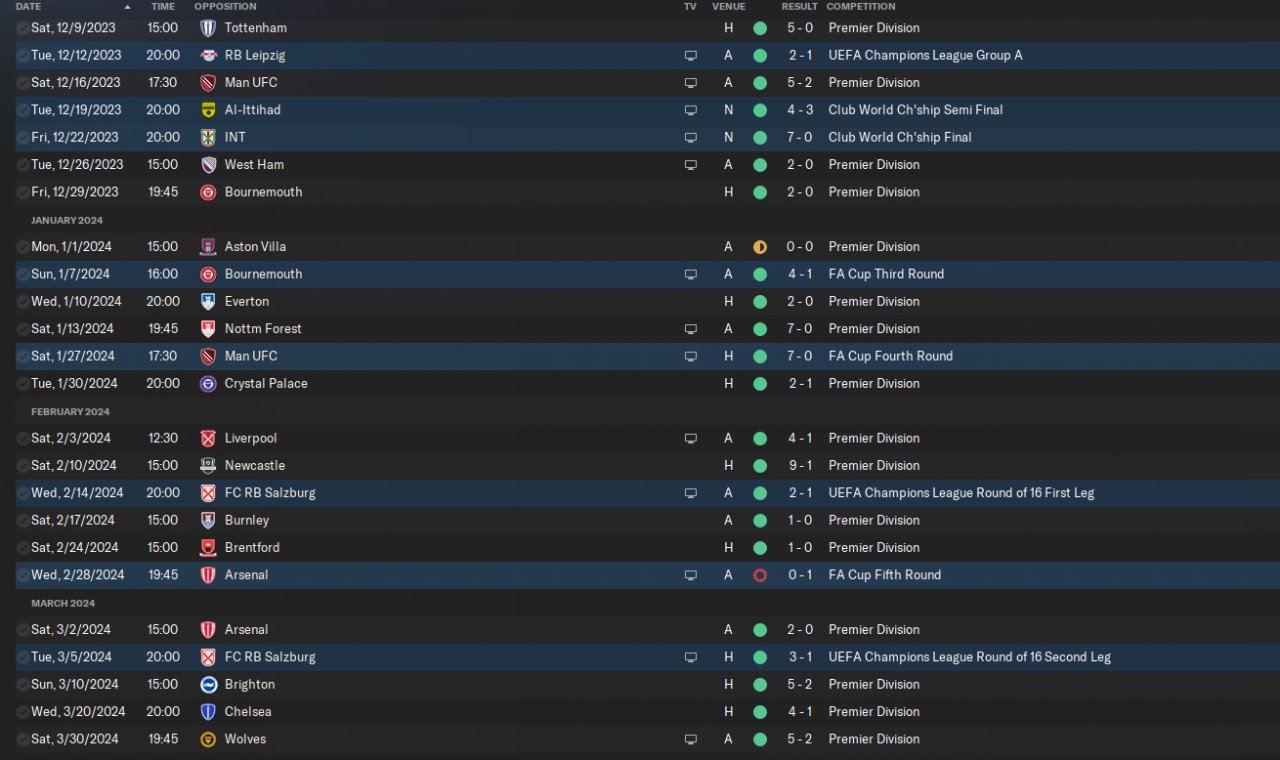The image size is (1280, 760).
Task: Click the Chelsea club badge icon
Action: [208, 712]
